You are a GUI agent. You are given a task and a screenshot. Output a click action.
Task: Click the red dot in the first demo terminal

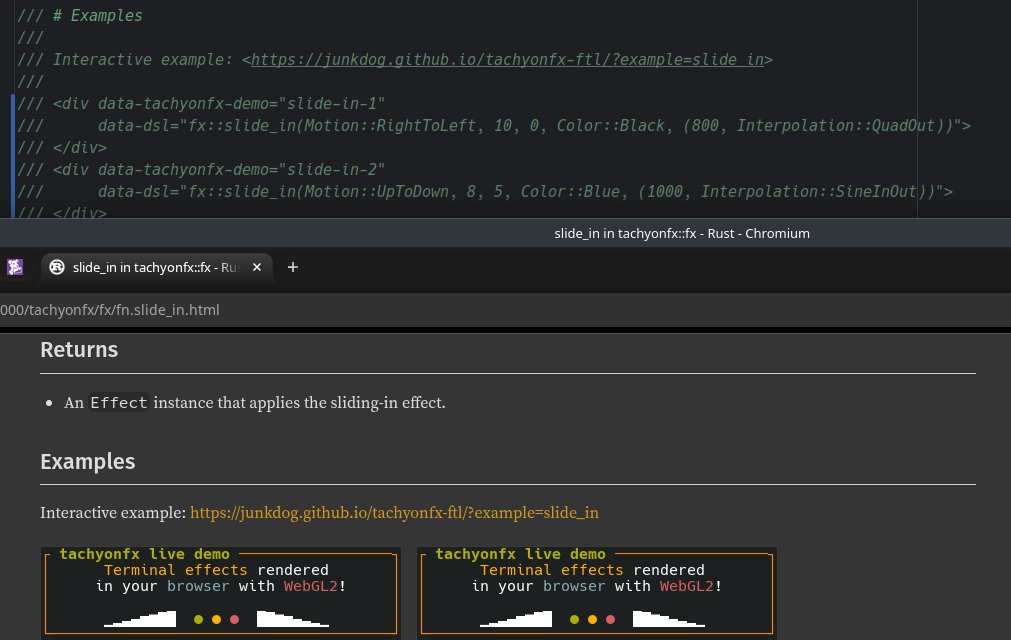234,619
